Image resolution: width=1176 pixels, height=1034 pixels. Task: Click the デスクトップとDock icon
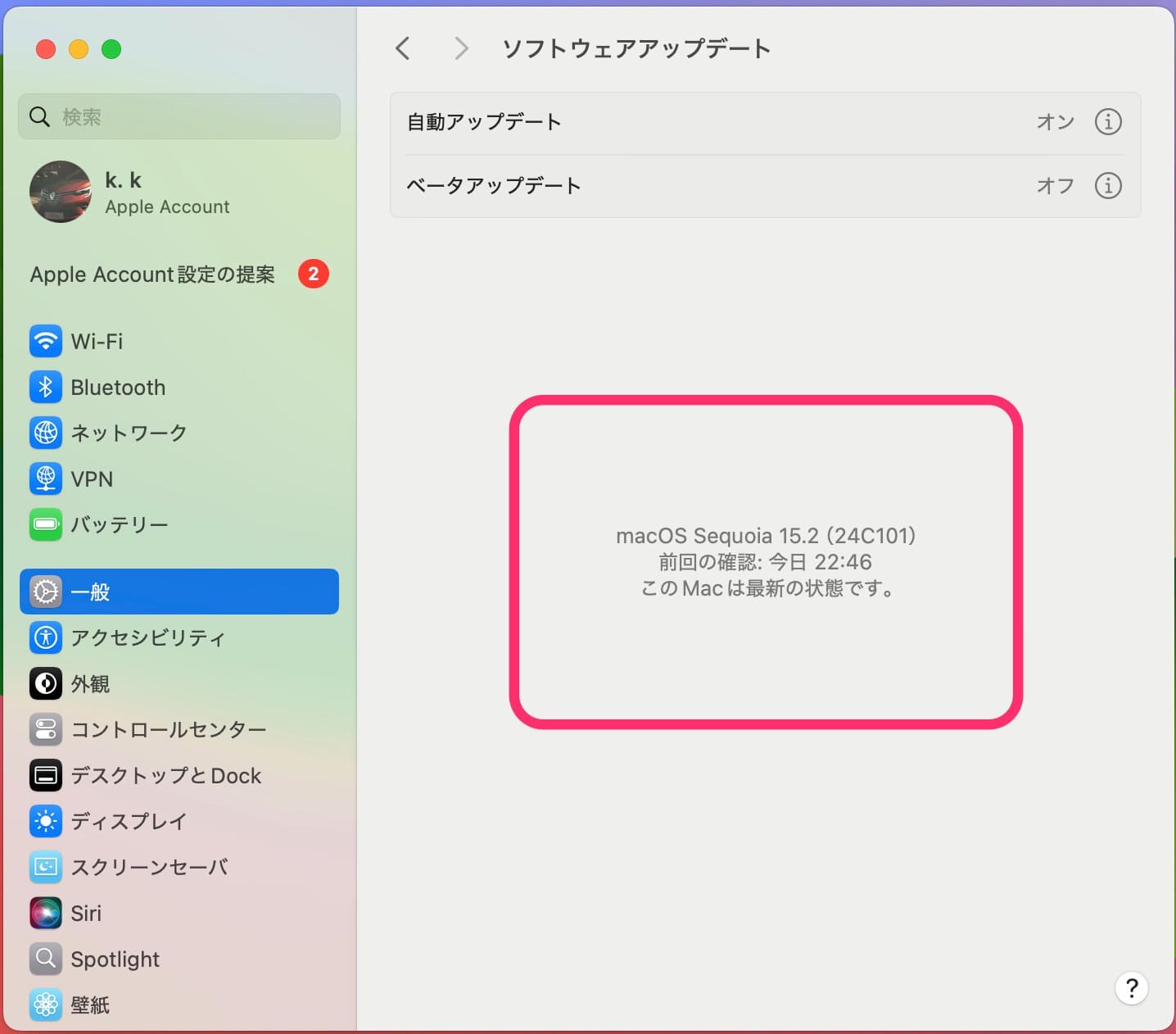[x=46, y=775]
